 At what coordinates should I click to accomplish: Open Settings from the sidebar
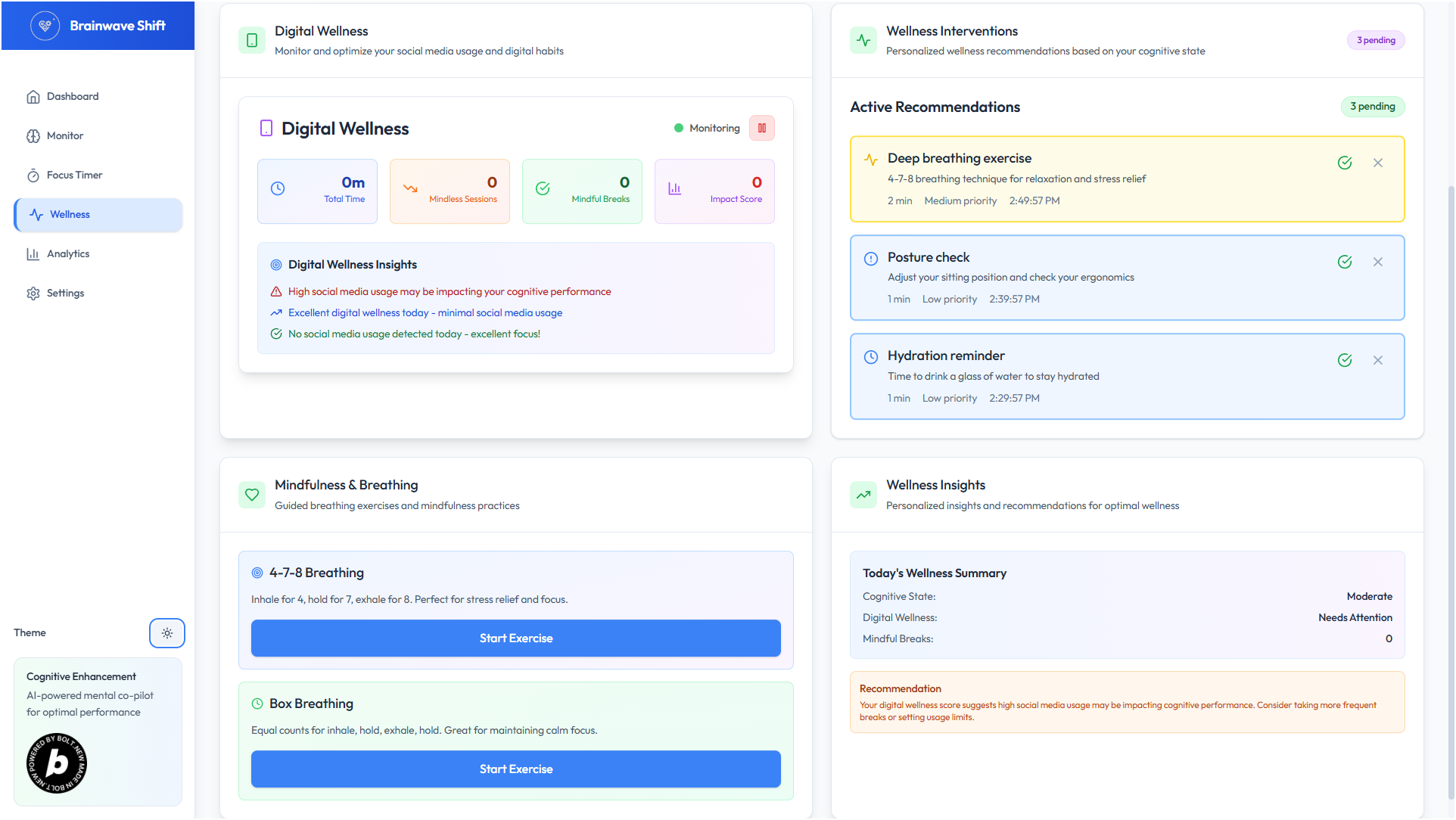[x=65, y=293]
